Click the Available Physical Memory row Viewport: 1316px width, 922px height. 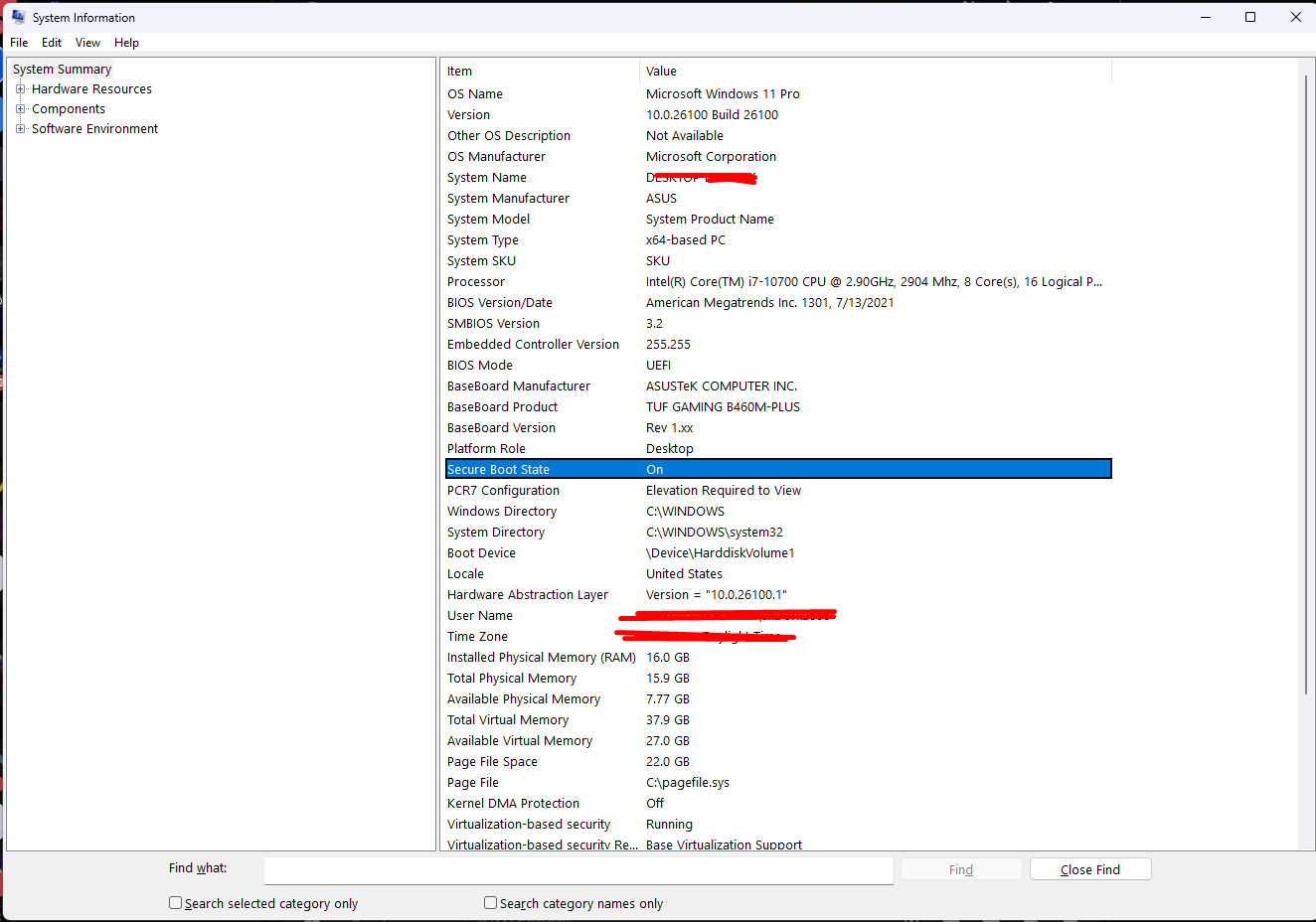pos(778,698)
